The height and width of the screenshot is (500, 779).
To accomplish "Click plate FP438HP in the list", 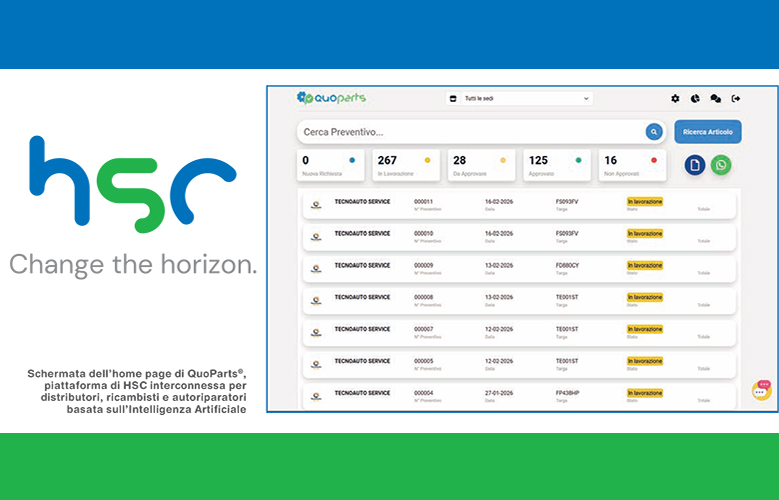I will point(567,393).
